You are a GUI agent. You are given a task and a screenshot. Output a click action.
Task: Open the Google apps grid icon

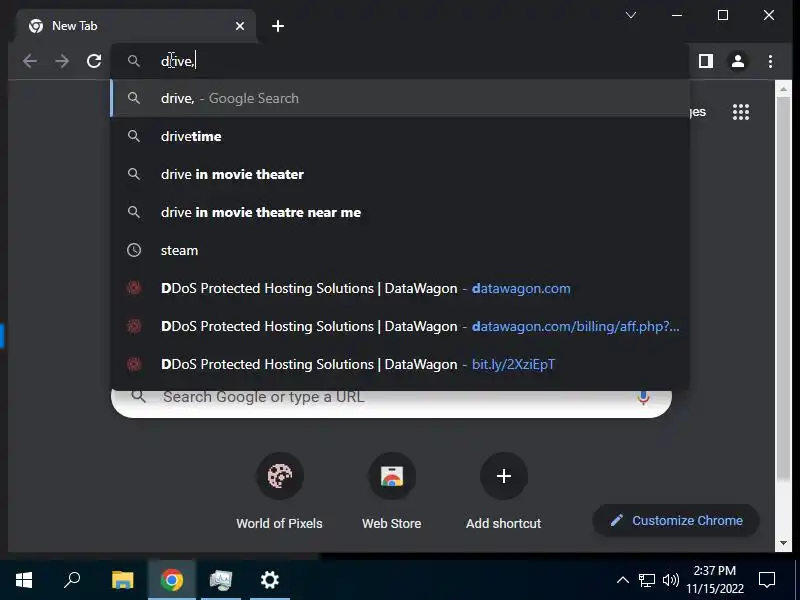[x=741, y=112]
